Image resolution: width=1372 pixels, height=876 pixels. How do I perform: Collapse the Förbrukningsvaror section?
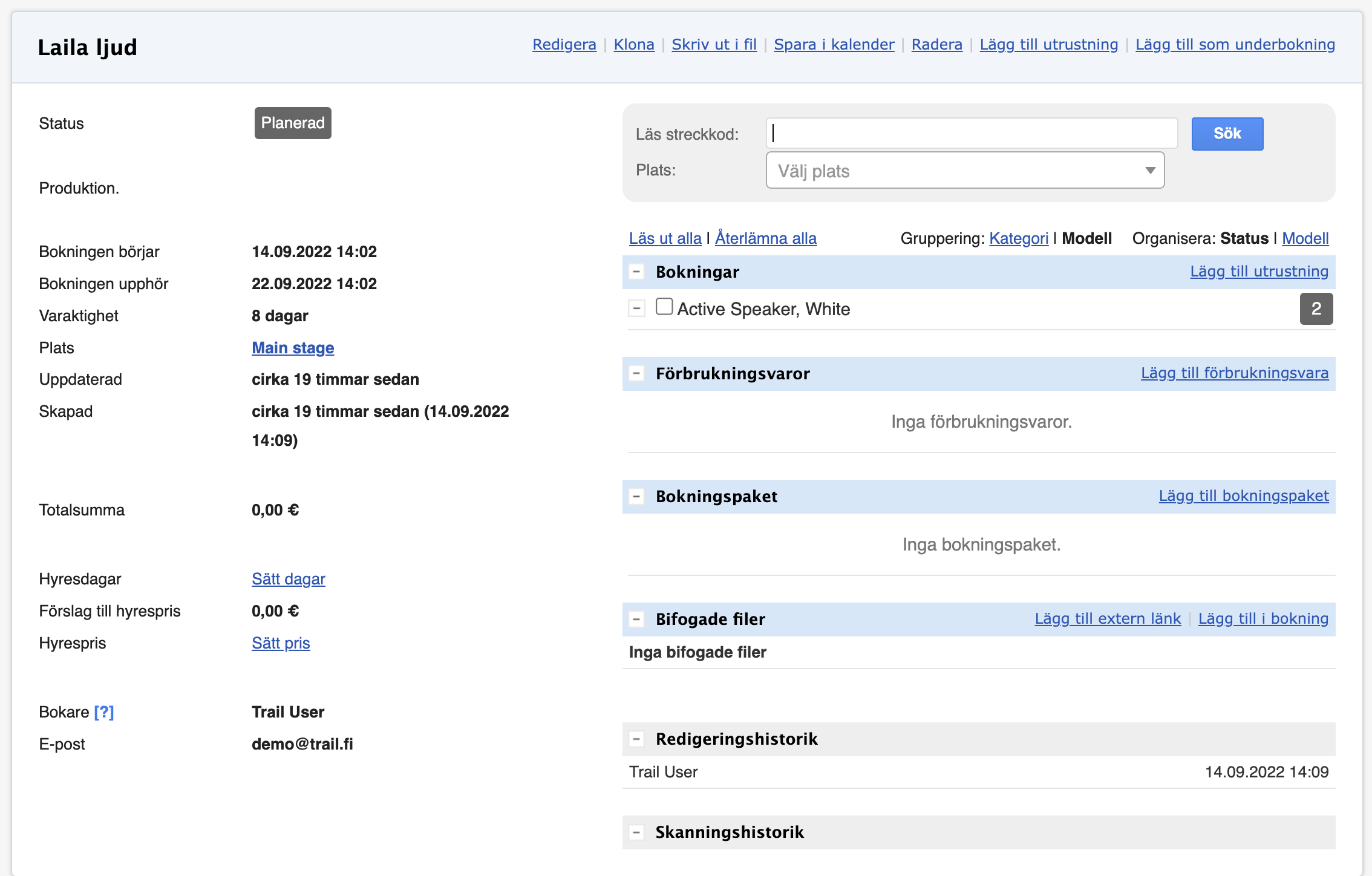point(636,374)
